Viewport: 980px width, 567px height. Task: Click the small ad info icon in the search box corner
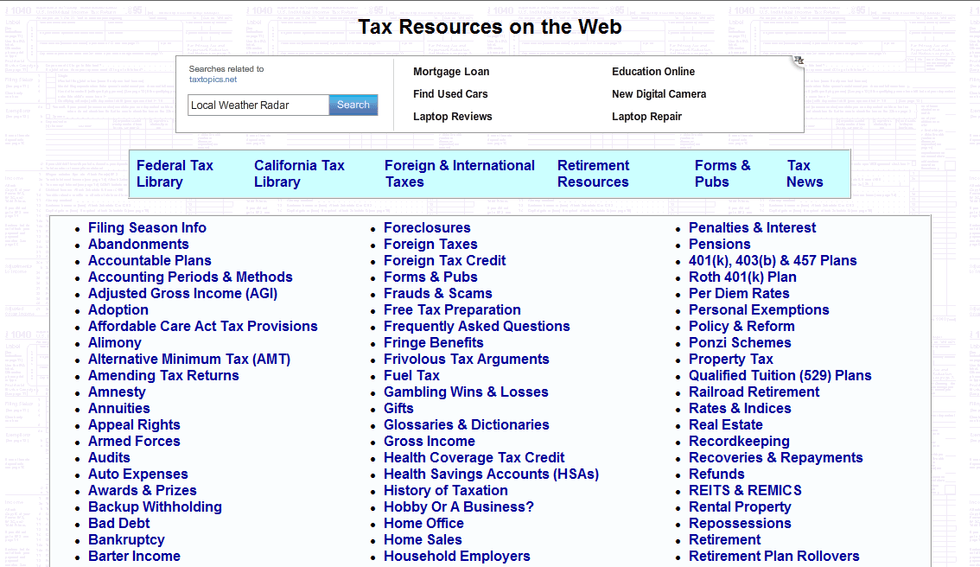point(798,61)
